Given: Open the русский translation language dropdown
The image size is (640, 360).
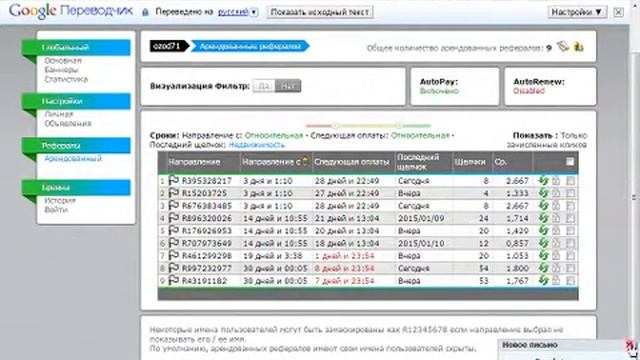Looking at the screenshot, I should click(254, 12).
